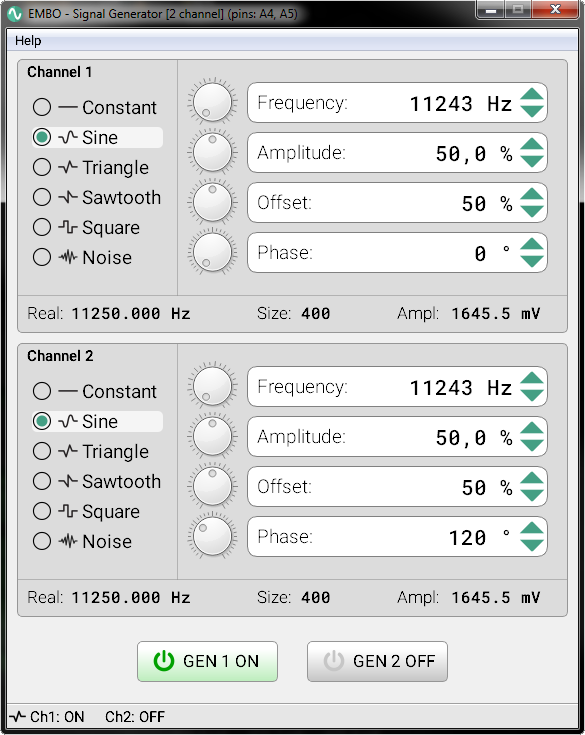
Task: Choose Constant waveform in Channel 1
Action: click(95, 107)
